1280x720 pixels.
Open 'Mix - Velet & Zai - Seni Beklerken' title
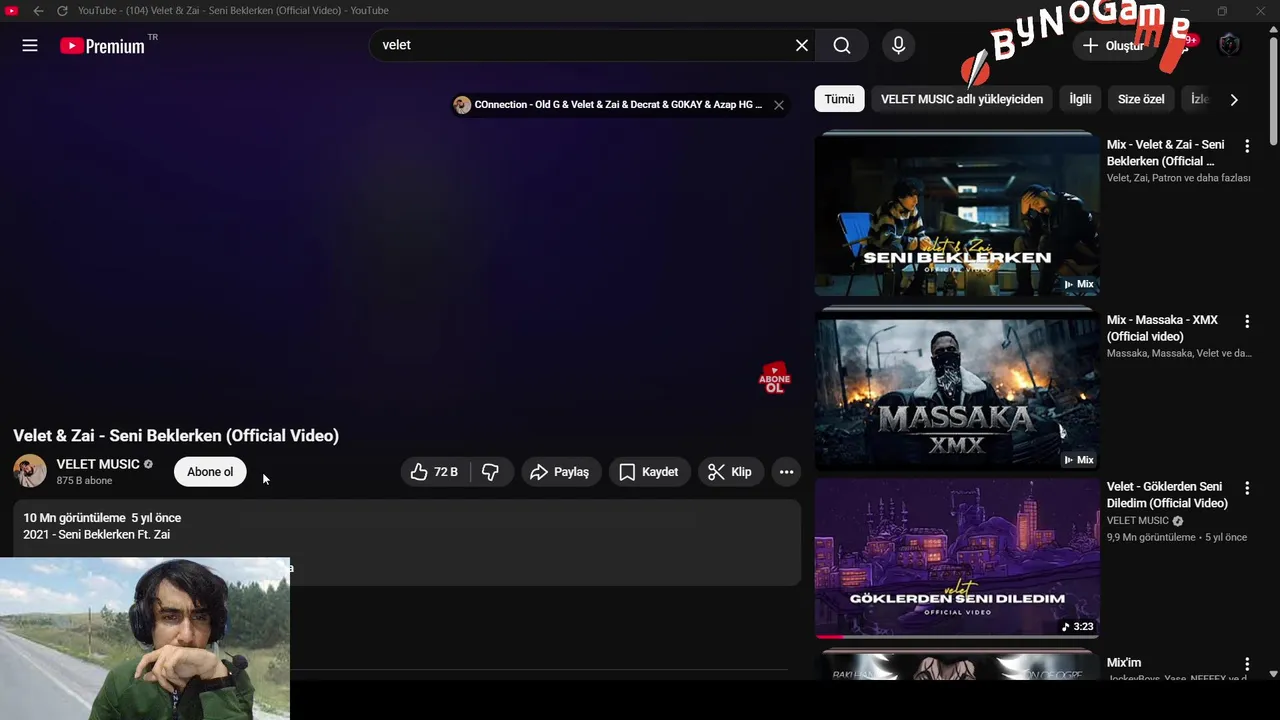point(1166,153)
